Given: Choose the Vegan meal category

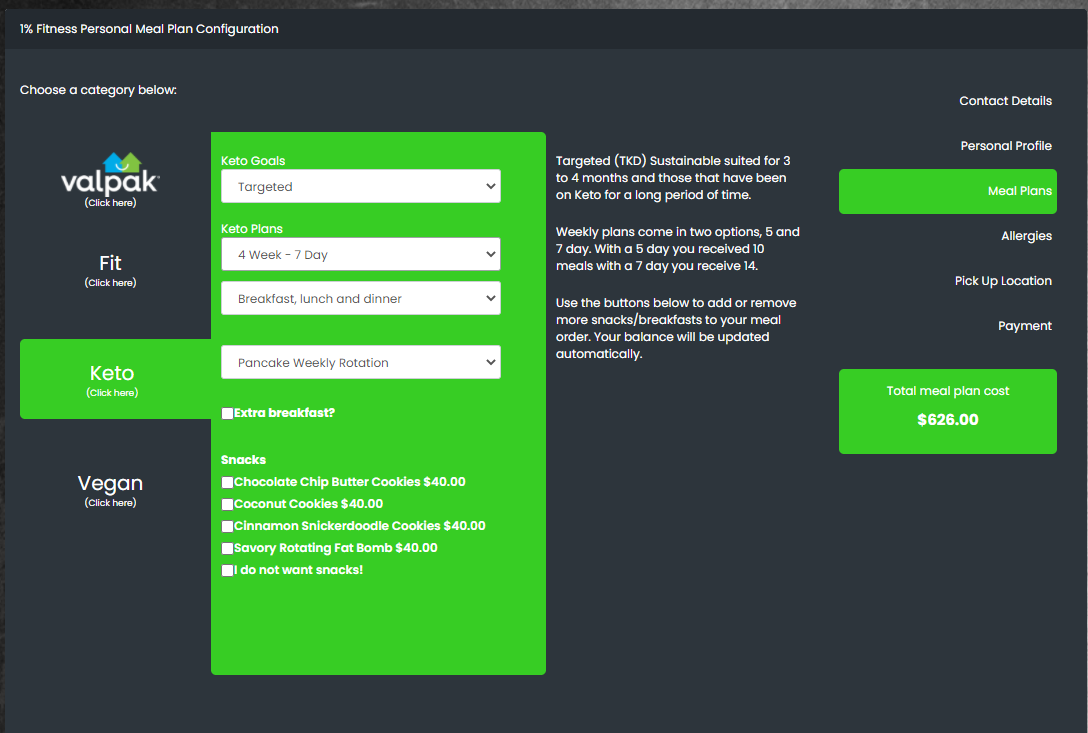Looking at the screenshot, I should click(x=110, y=489).
